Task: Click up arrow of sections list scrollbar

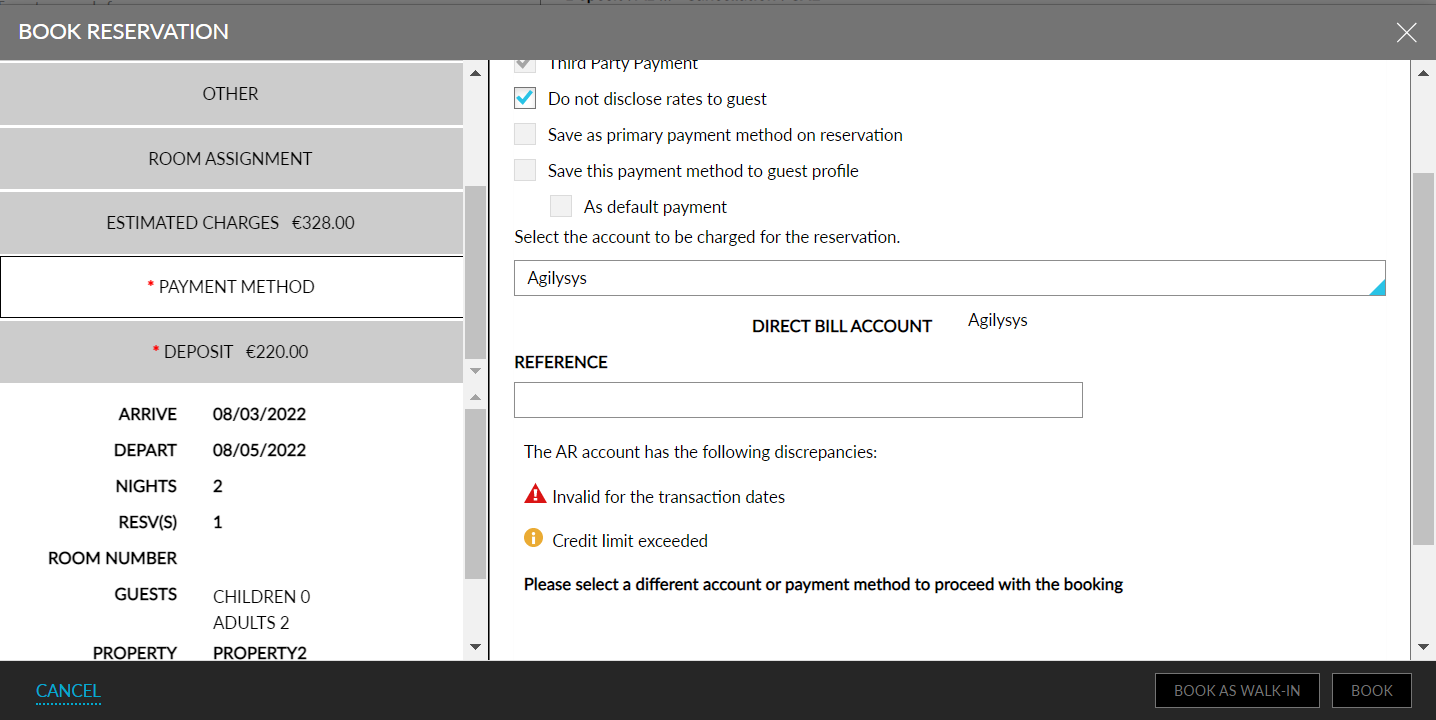Action: 476,73
